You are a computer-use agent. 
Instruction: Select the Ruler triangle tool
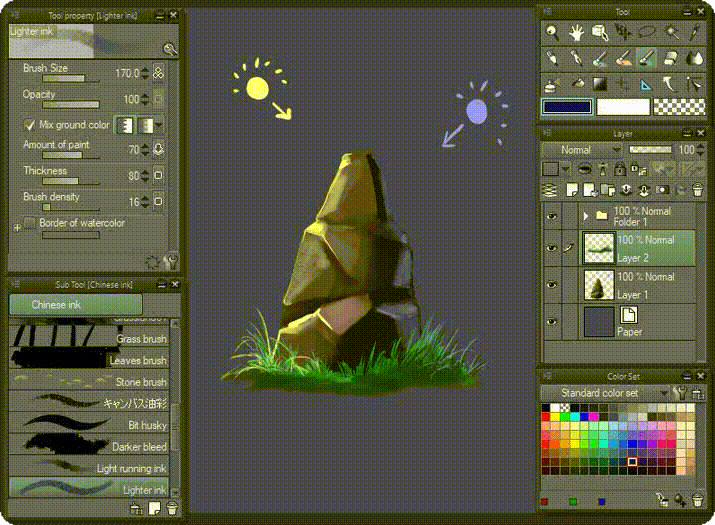pyautogui.click(x=647, y=84)
